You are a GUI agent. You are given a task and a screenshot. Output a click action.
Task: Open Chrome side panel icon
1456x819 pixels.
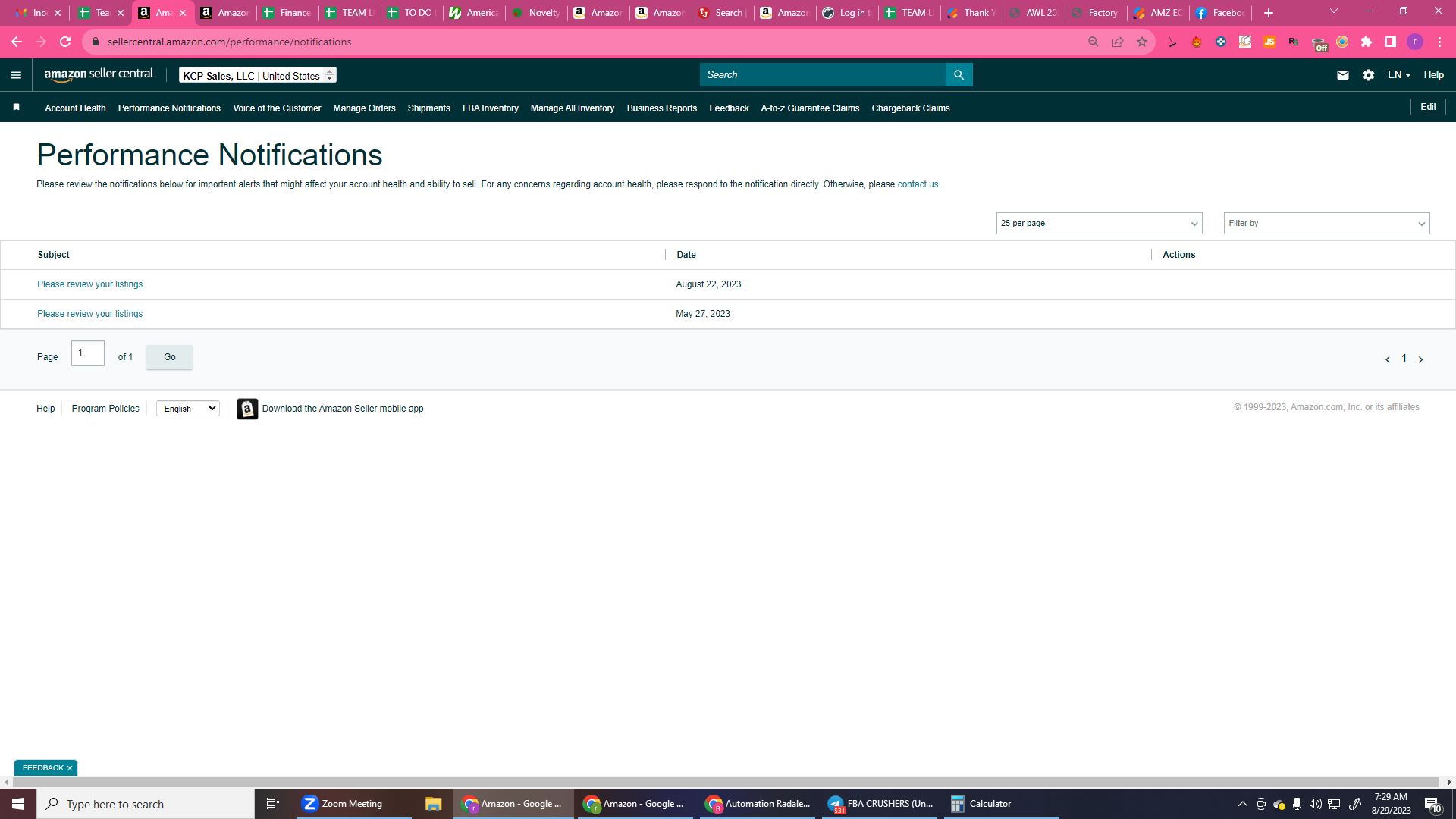(1391, 42)
